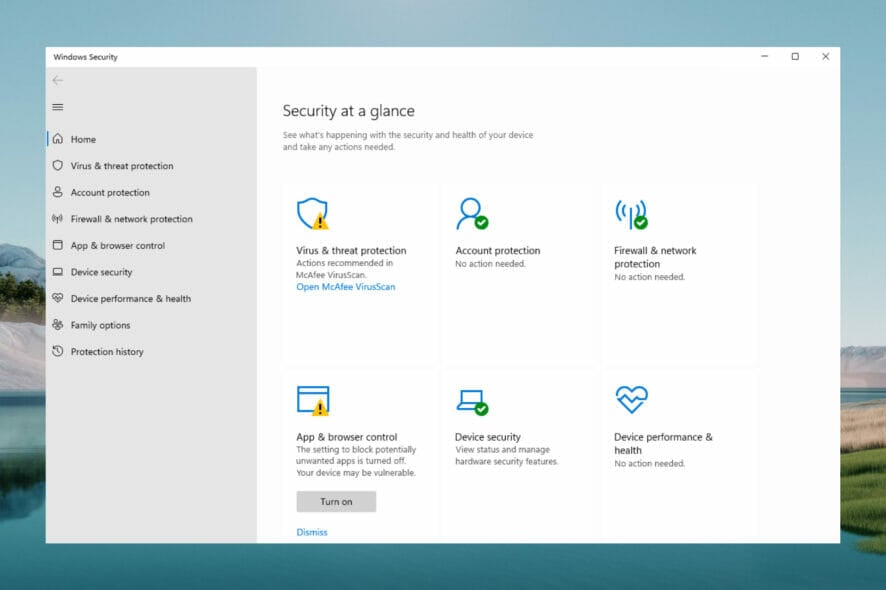
Task: Click the Device security laptop tile icon
Action: [x=470, y=398]
